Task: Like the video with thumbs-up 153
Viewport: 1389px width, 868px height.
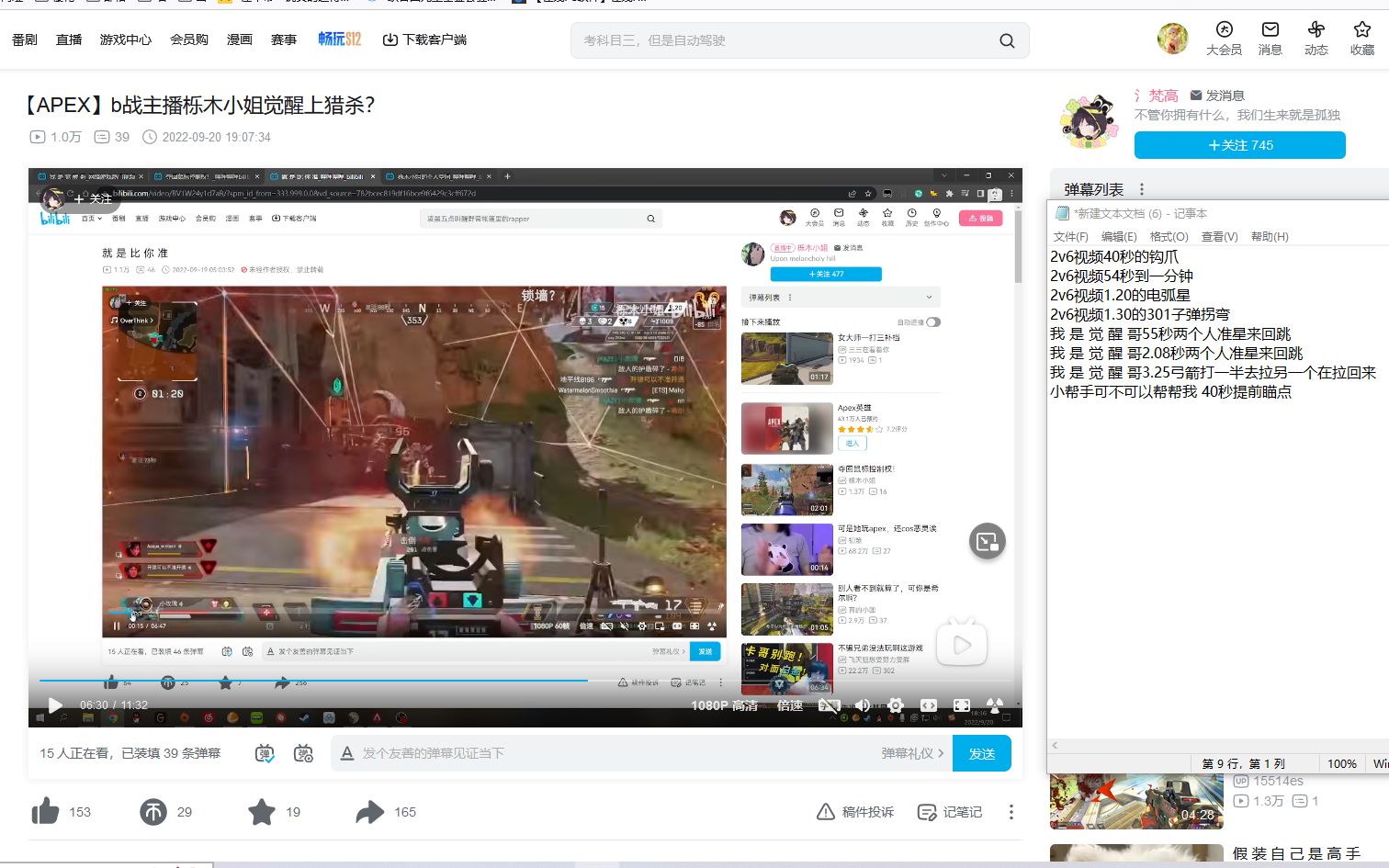Action: coord(45,812)
